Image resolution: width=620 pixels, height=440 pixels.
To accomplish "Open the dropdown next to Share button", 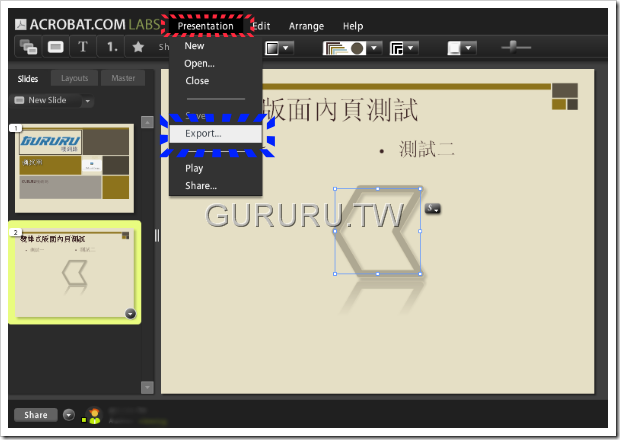I will (x=69, y=415).
